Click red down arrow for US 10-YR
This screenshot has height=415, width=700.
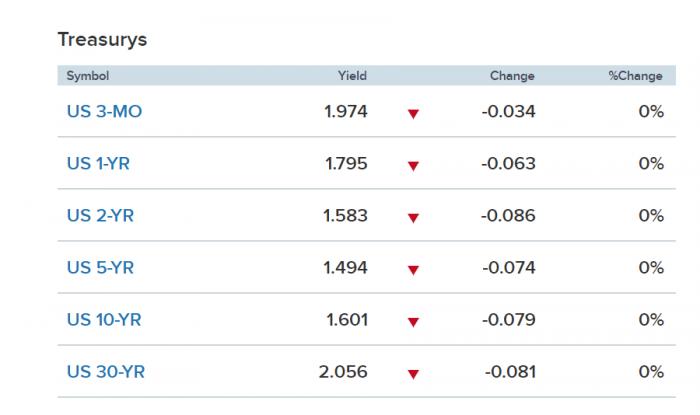point(413,322)
